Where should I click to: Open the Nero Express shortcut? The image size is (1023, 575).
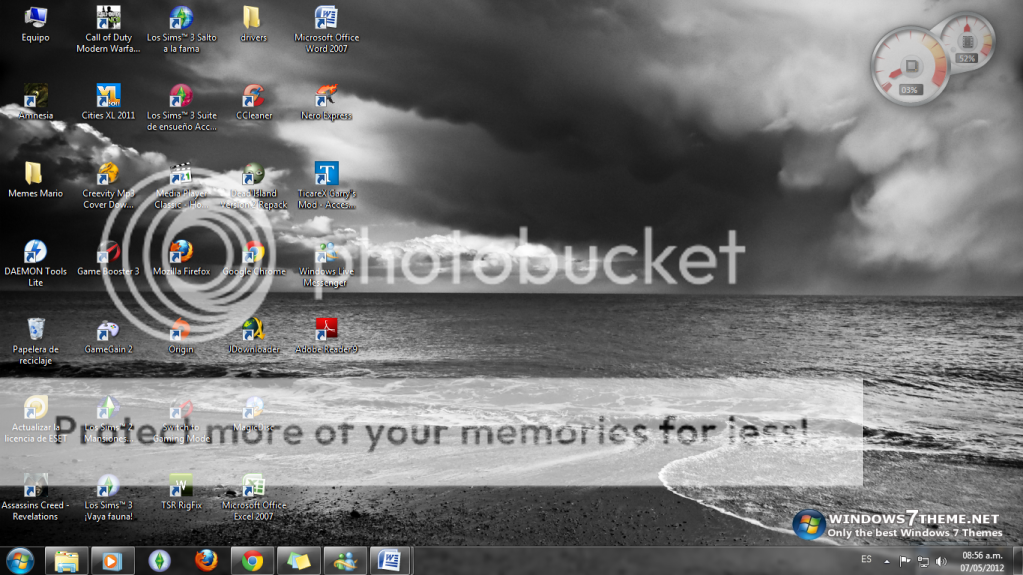(326, 96)
